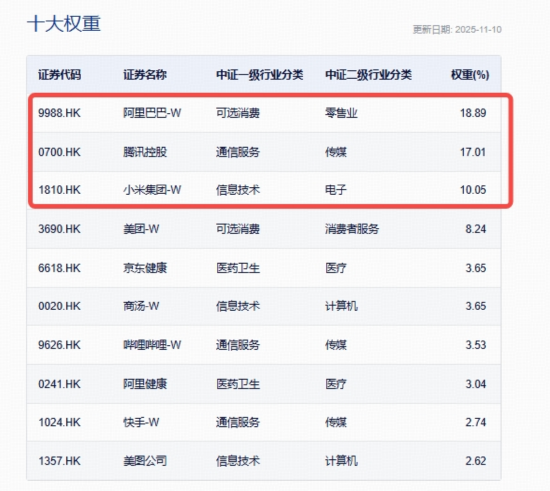Click the 电子 industry cell
Image resolution: width=550 pixels, height=491 pixels.
click(336, 190)
